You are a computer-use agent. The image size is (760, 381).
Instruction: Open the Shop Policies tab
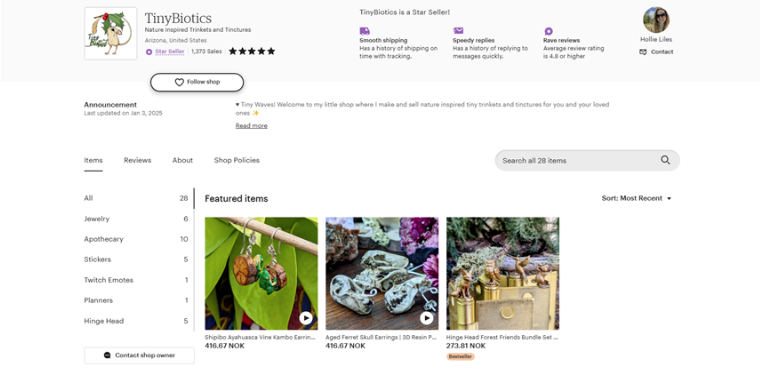tap(237, 160)
